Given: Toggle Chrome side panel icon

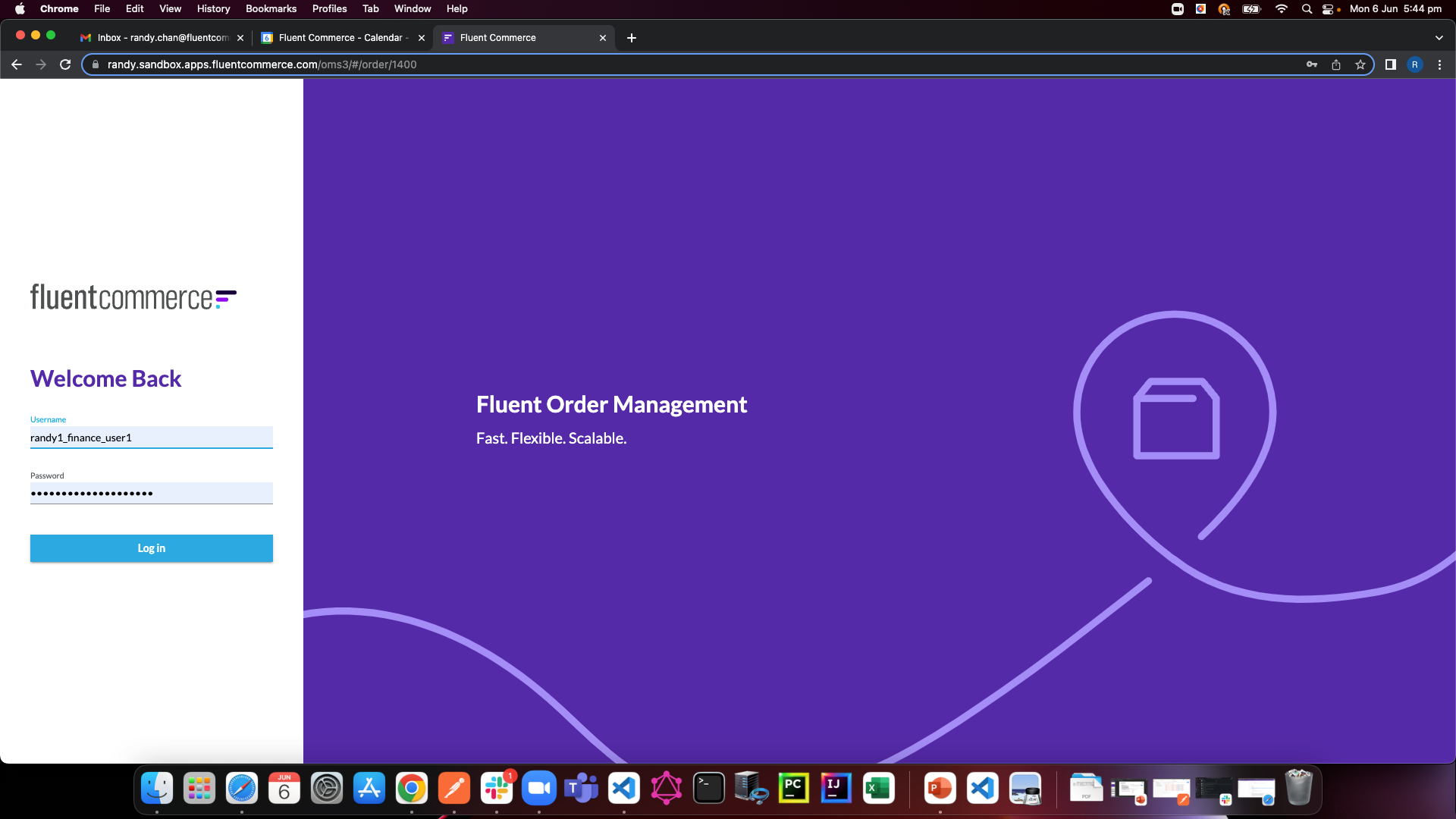Looking at the screenshot, I should (1391, 64).
